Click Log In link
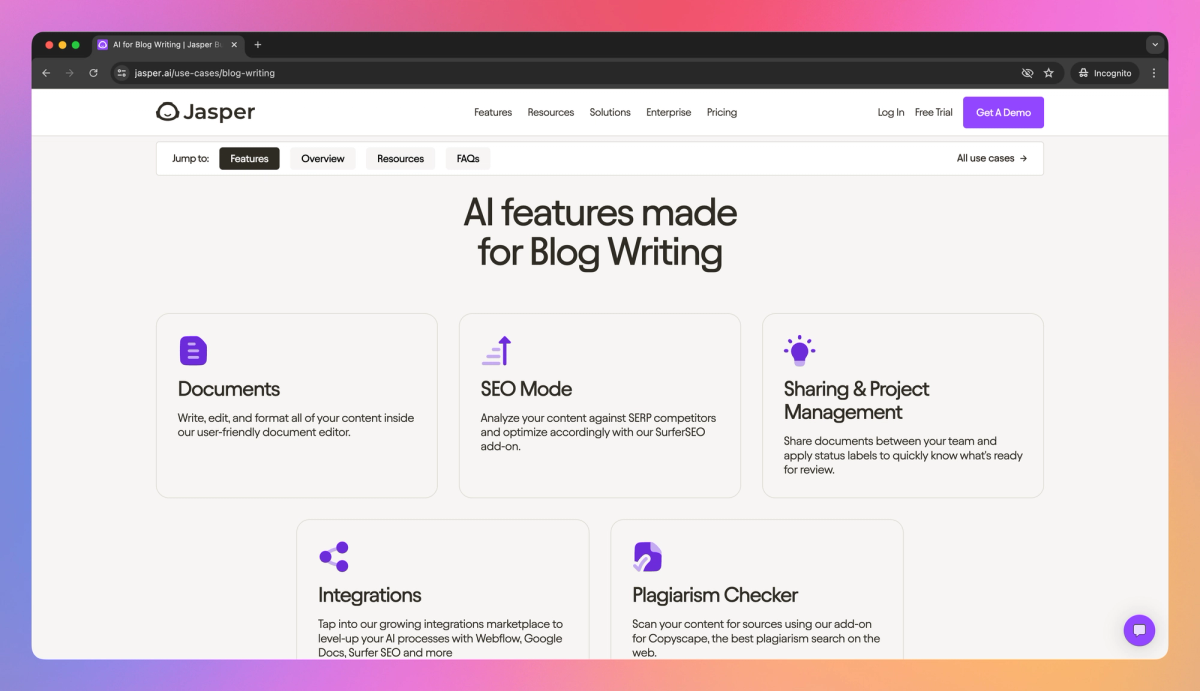The image size is (1200, 691). tap(891, 113)
